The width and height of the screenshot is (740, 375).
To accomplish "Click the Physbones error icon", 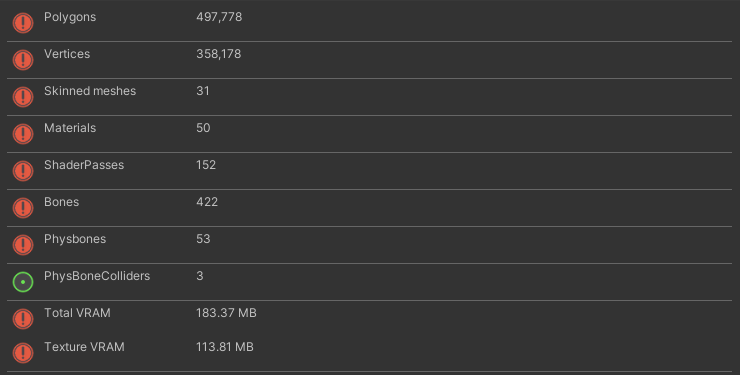I will [23, 245].
